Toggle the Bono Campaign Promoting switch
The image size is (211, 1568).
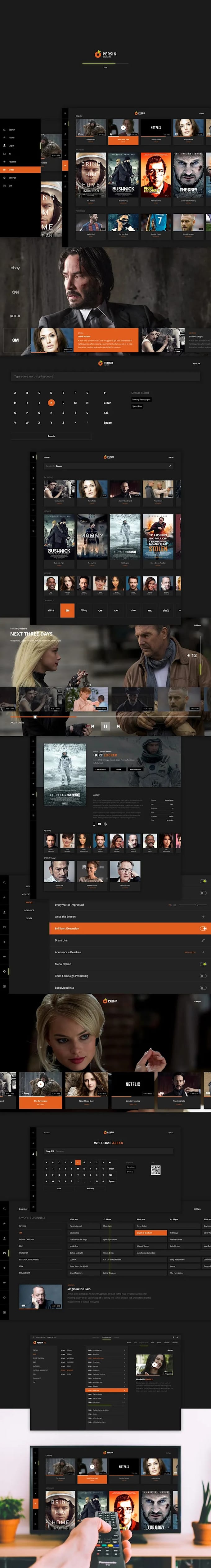(204, 976)
